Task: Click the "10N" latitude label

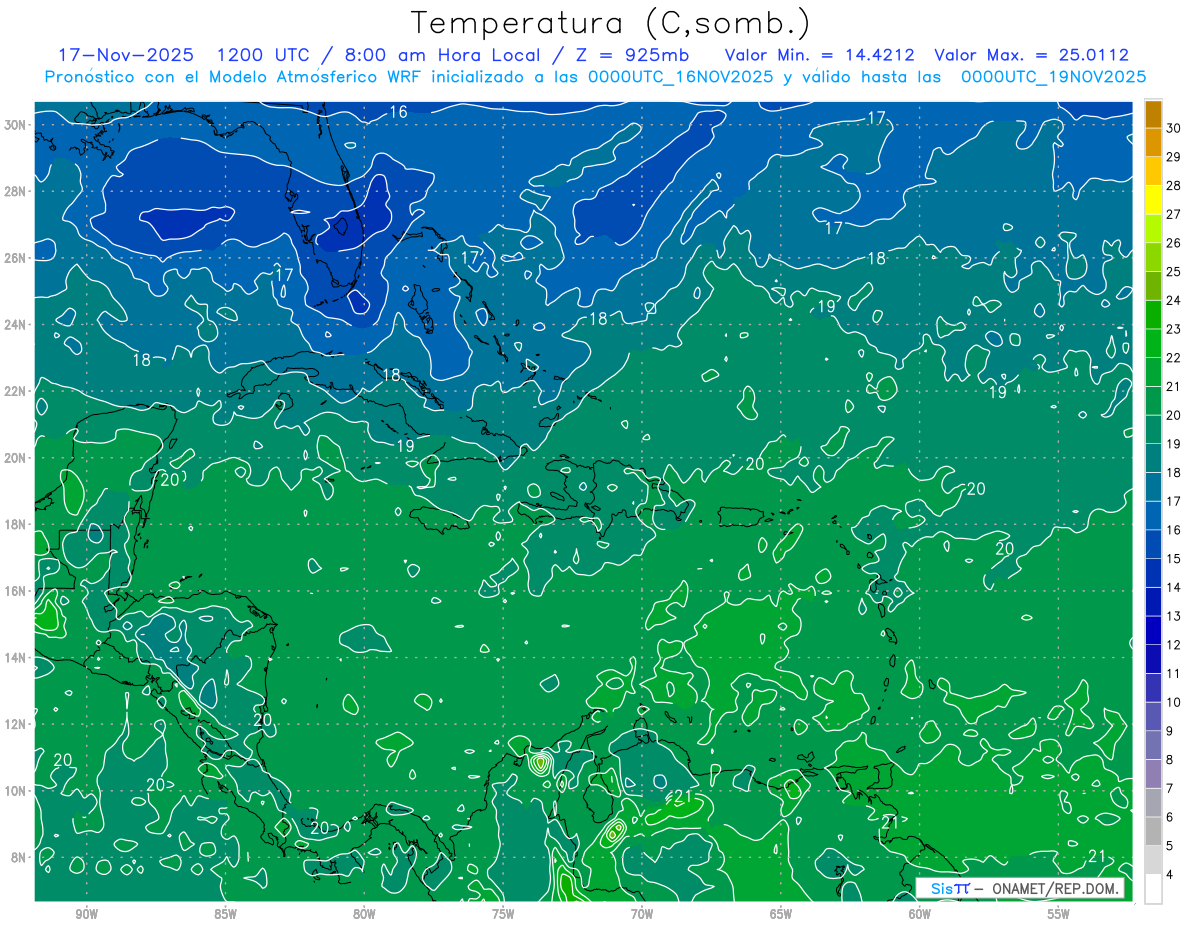Action: (16, 791)
